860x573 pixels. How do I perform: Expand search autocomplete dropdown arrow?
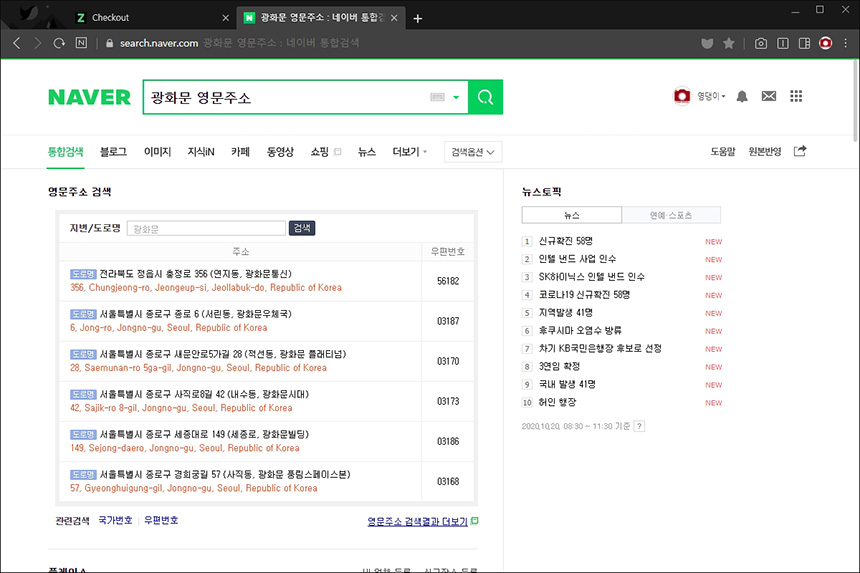tap(456, 98)
